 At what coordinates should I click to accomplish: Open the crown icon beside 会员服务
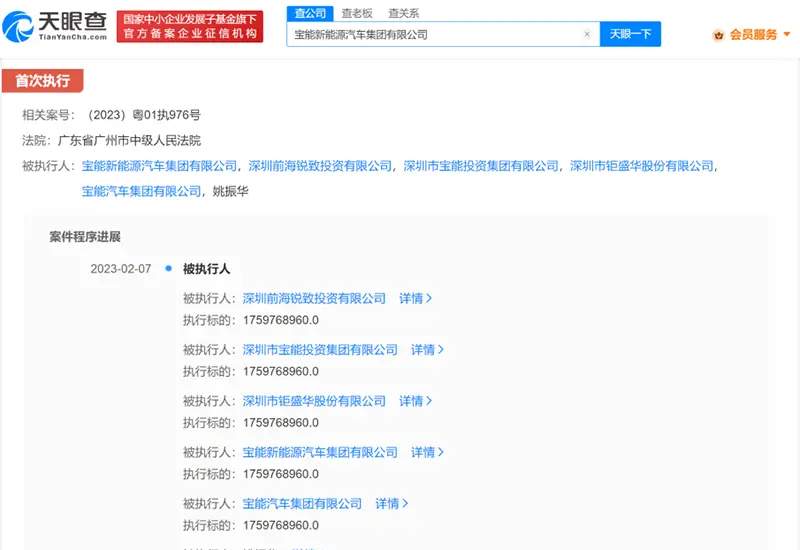718,35
